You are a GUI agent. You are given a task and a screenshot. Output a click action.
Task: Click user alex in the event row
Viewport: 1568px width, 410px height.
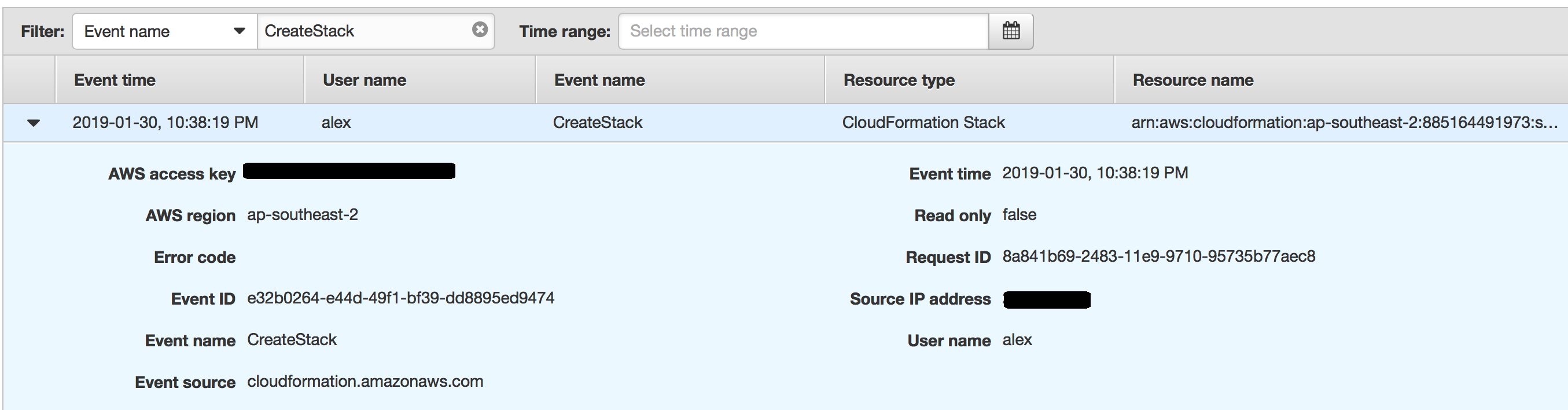pyautogui.click(x=336, y=122)
